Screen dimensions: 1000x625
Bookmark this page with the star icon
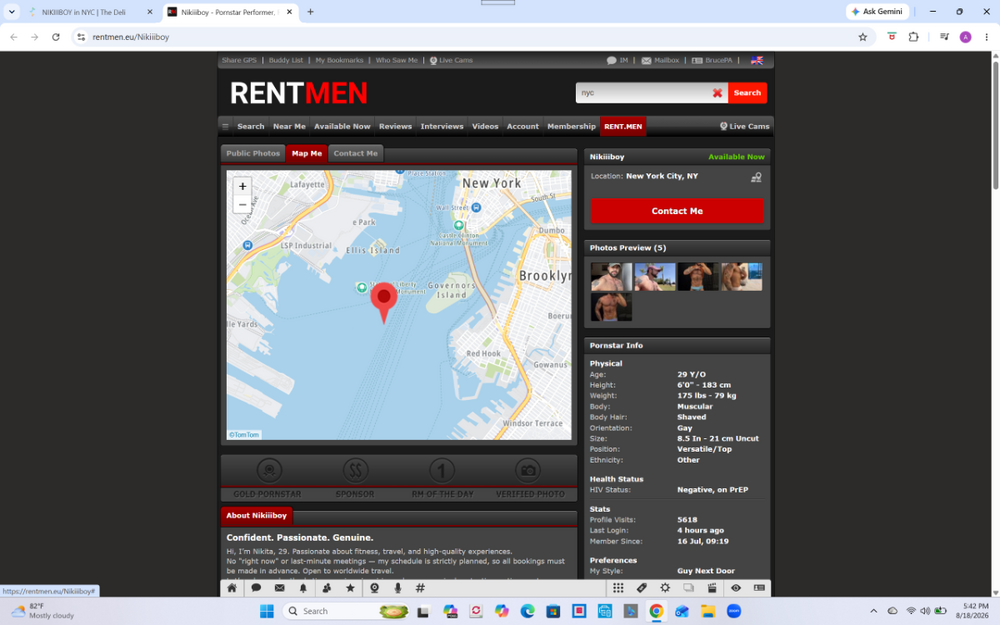tap(863, 37)
